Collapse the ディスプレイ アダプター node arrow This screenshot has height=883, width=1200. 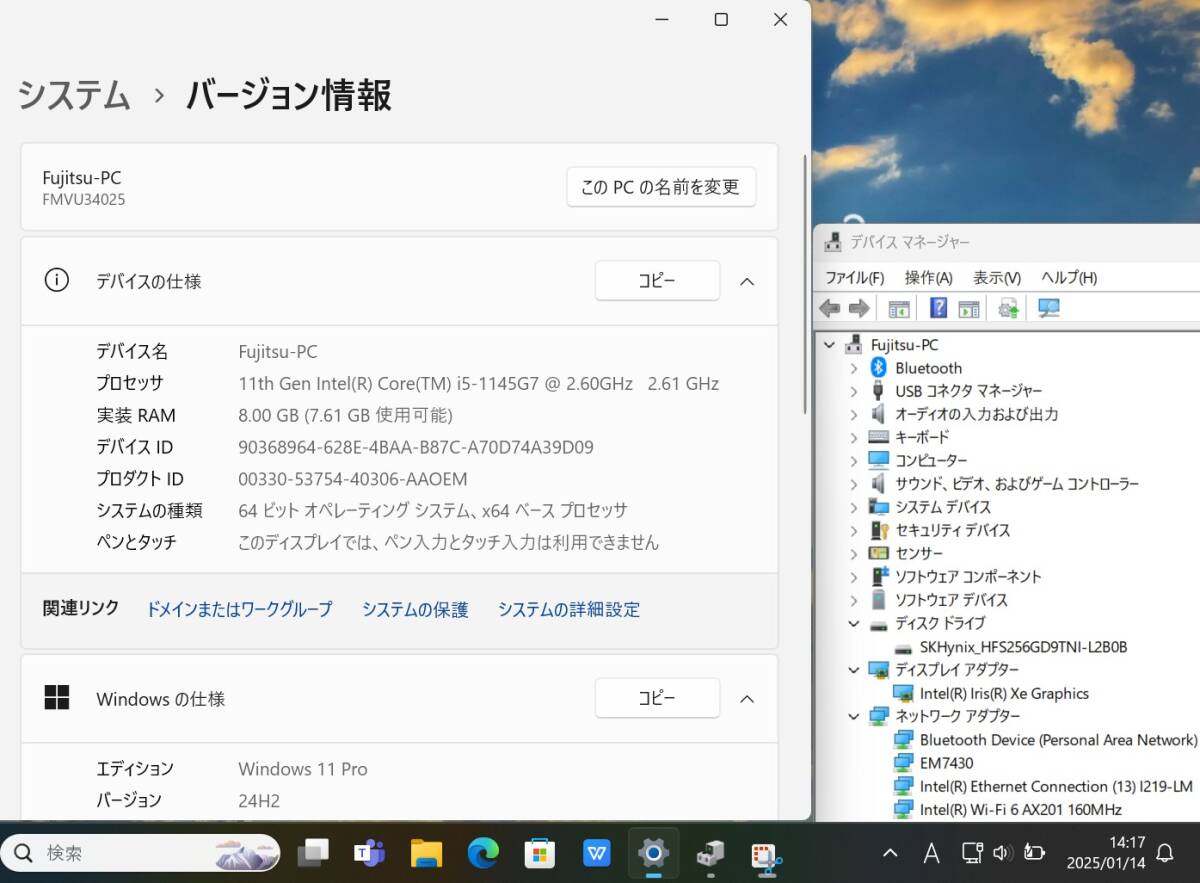[x=854, y=669]
